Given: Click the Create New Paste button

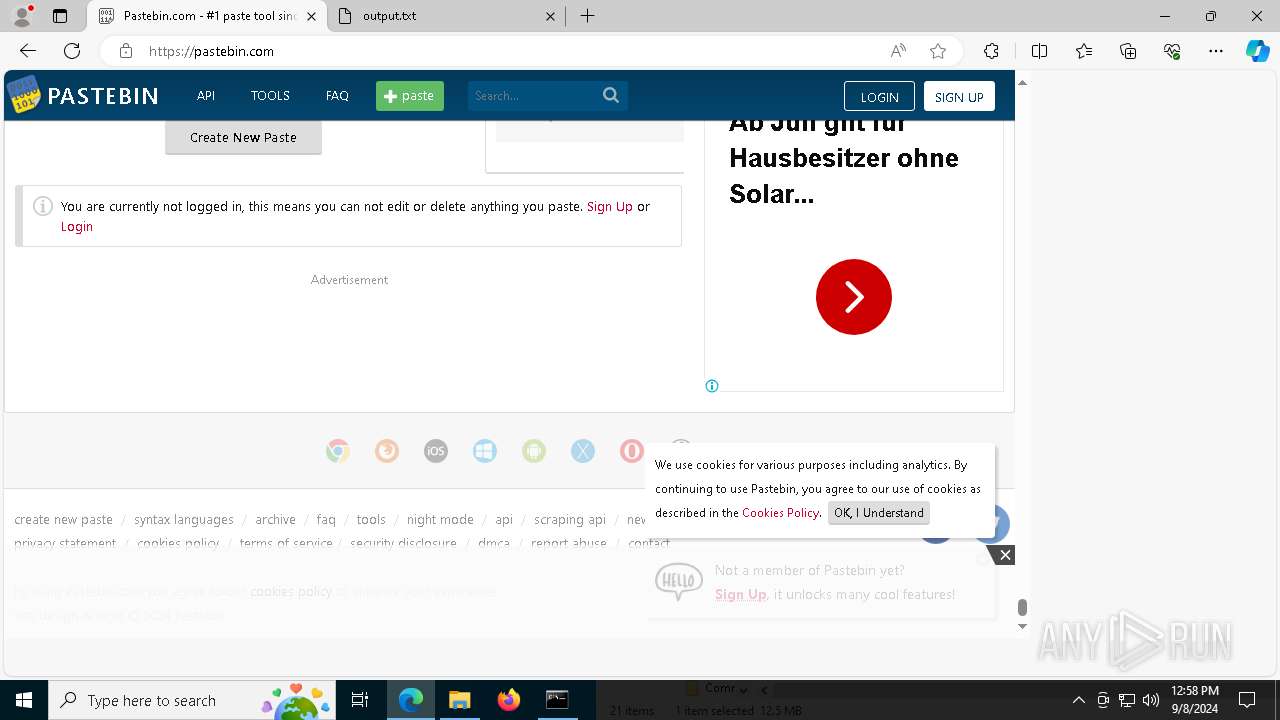Looking at the screenshot, I should pos(243,138).
